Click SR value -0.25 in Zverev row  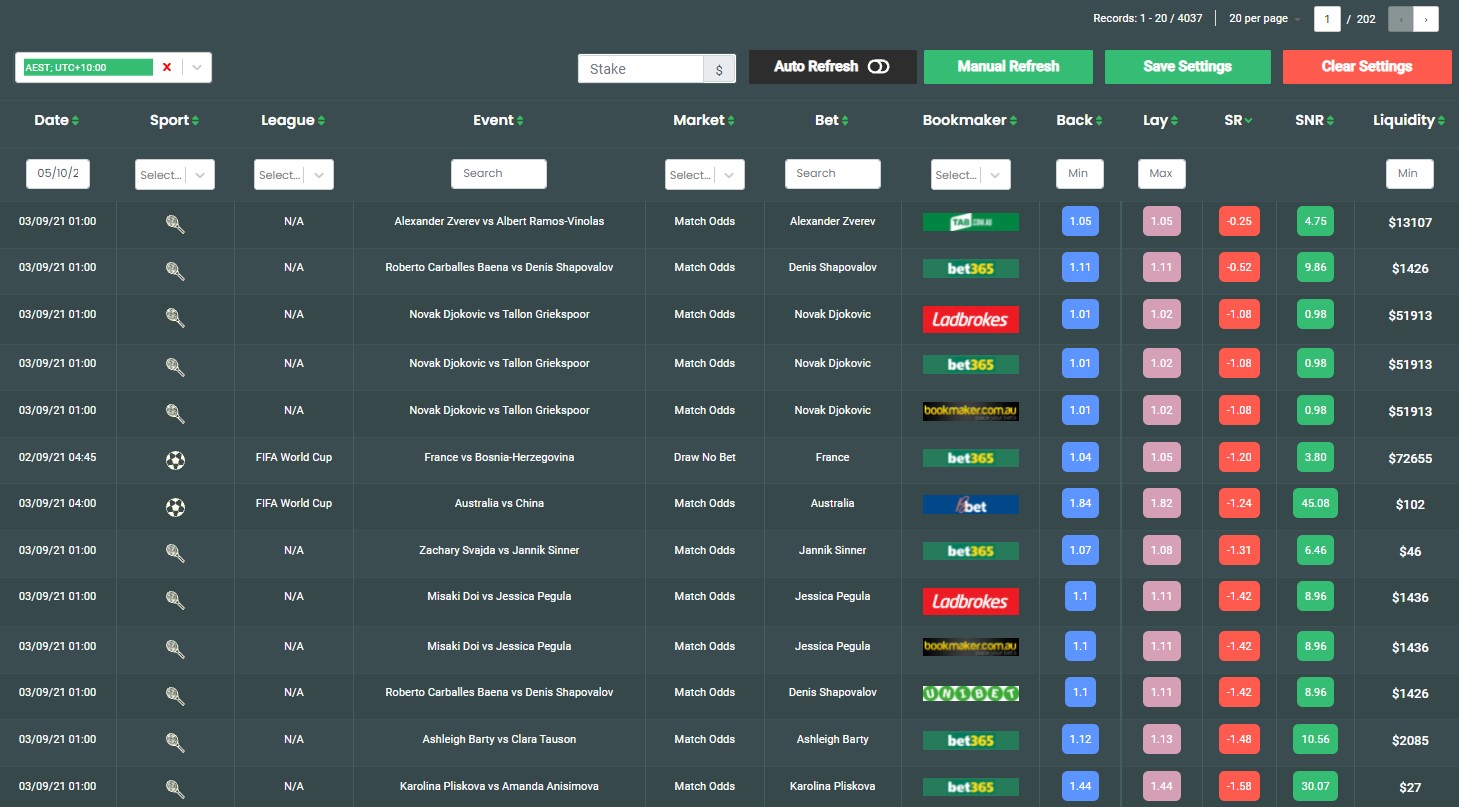pyautogui.click(x=1240, y=222)
